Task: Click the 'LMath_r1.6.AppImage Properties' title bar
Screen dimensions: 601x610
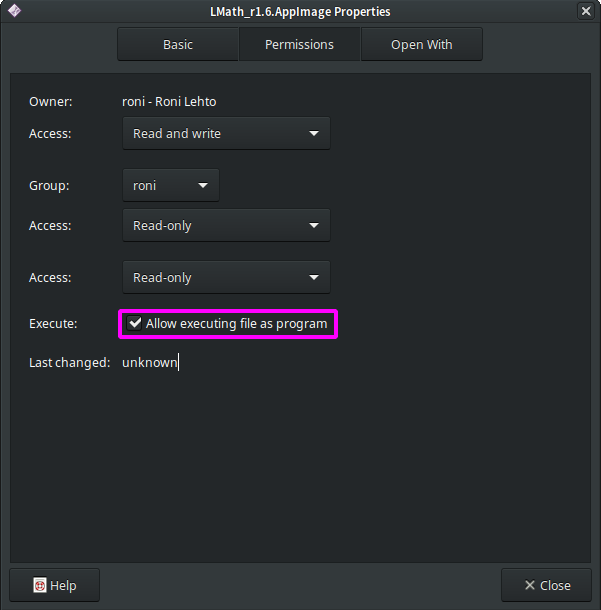Action: tap(300, 12)
